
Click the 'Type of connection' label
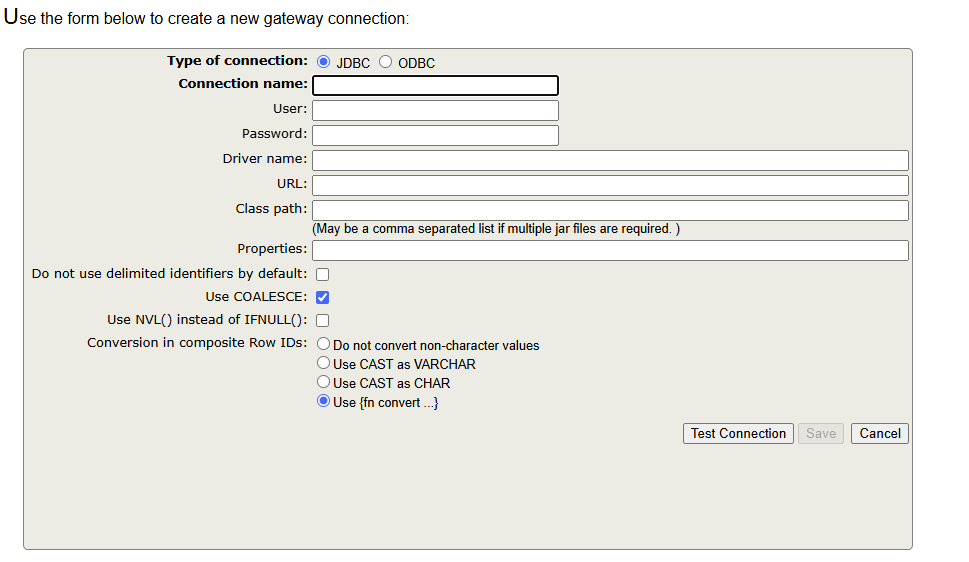[x=237, y=61]
